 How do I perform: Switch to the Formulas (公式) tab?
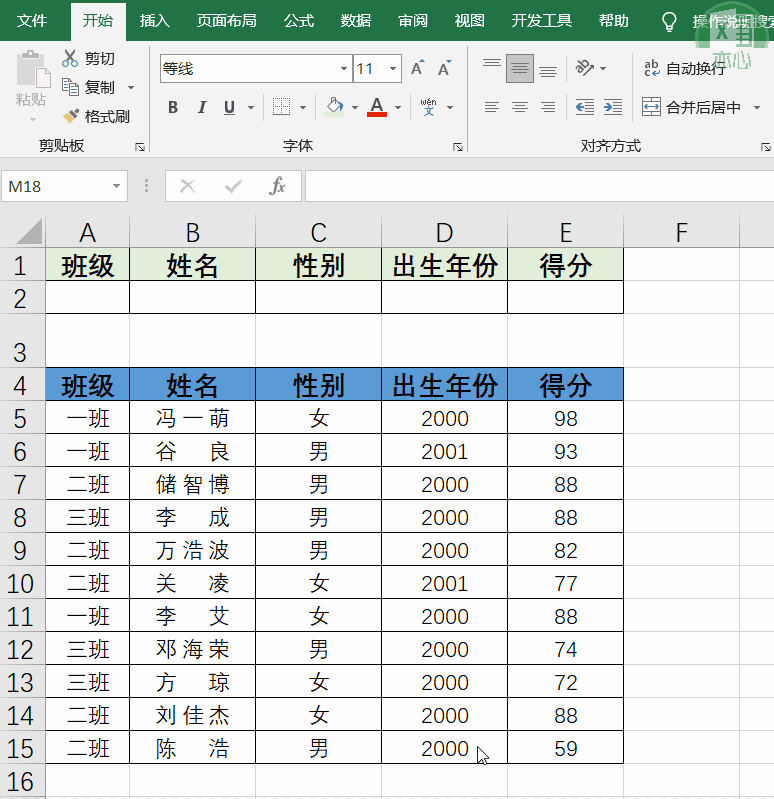click(x=299, y=21)
